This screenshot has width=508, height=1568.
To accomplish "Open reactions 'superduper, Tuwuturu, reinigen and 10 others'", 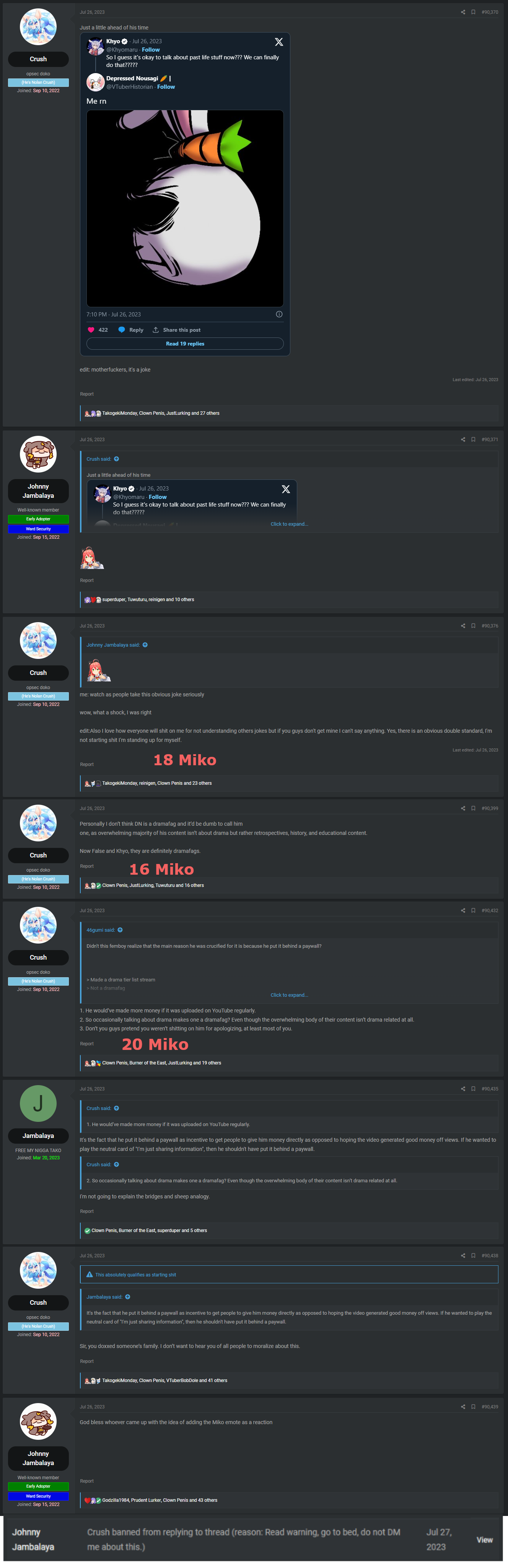I will (148, 600).
